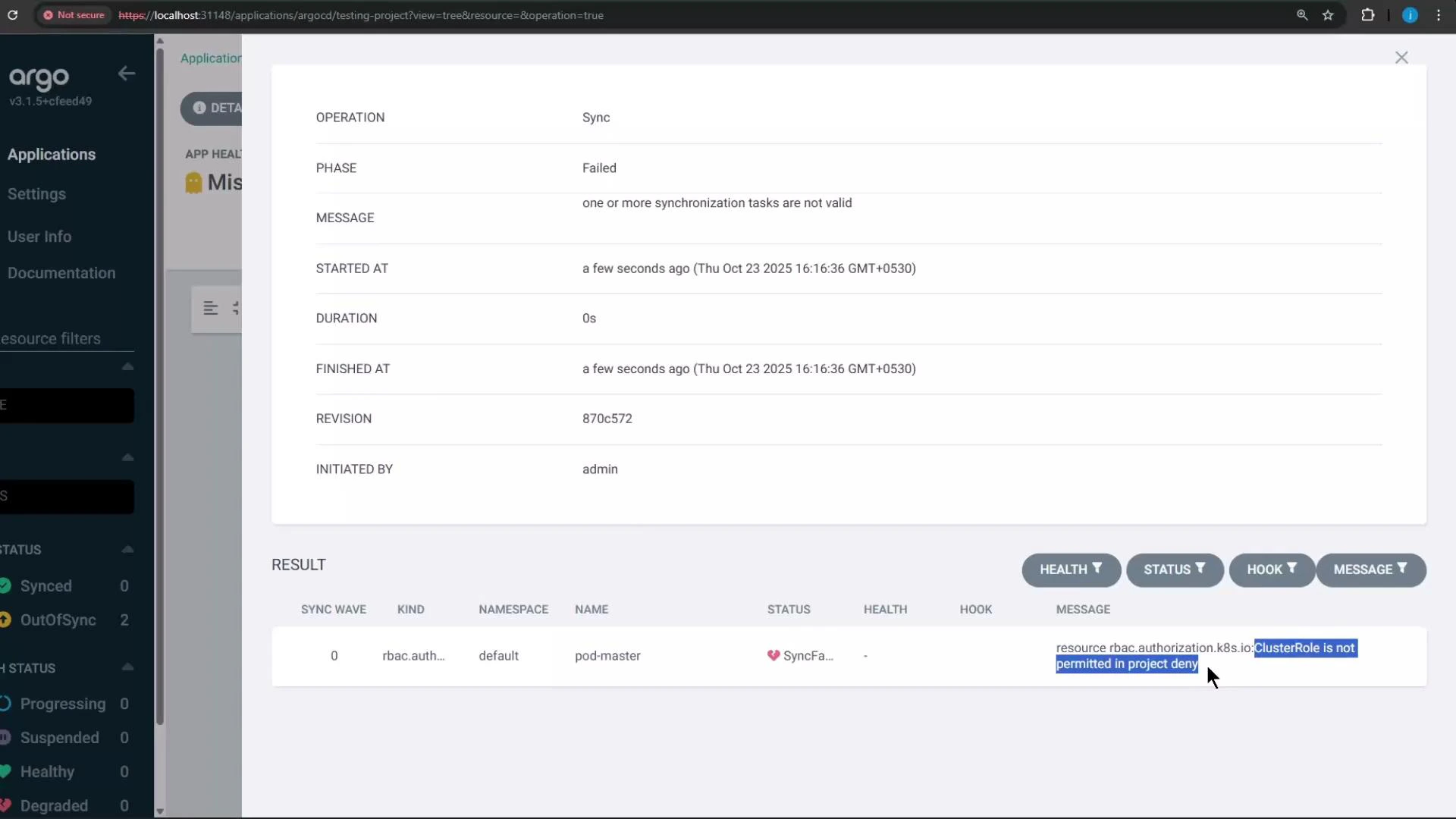This screenshot has height=819, width=1456.
Task: Click the SyncFailed heart icon in result row
Action: point(774,656)
